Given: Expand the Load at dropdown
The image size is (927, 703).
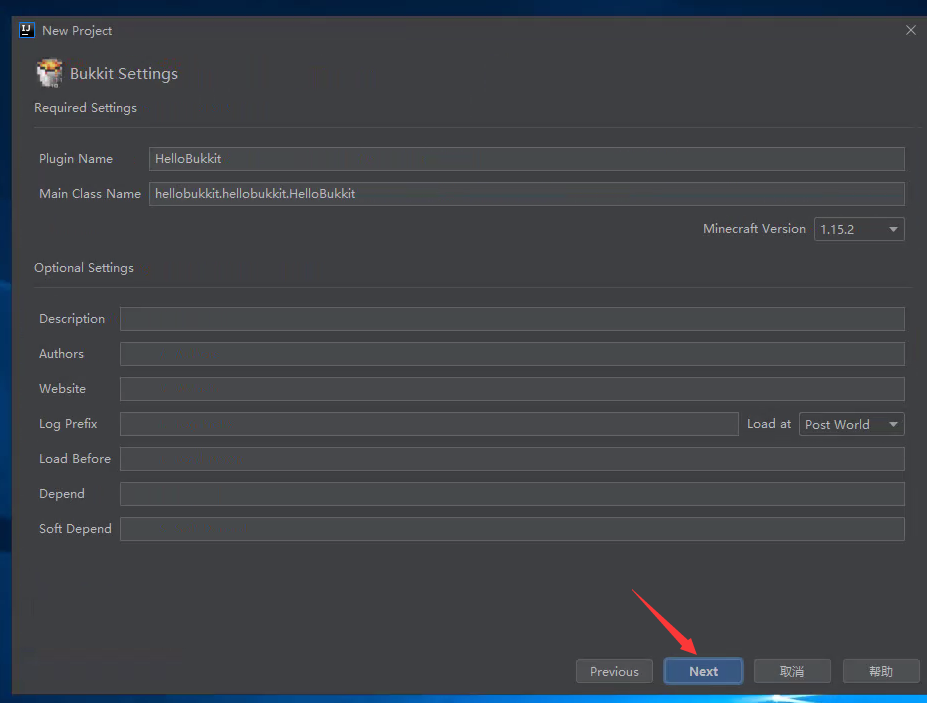Looking at the screenshot, I should (851, 424).
